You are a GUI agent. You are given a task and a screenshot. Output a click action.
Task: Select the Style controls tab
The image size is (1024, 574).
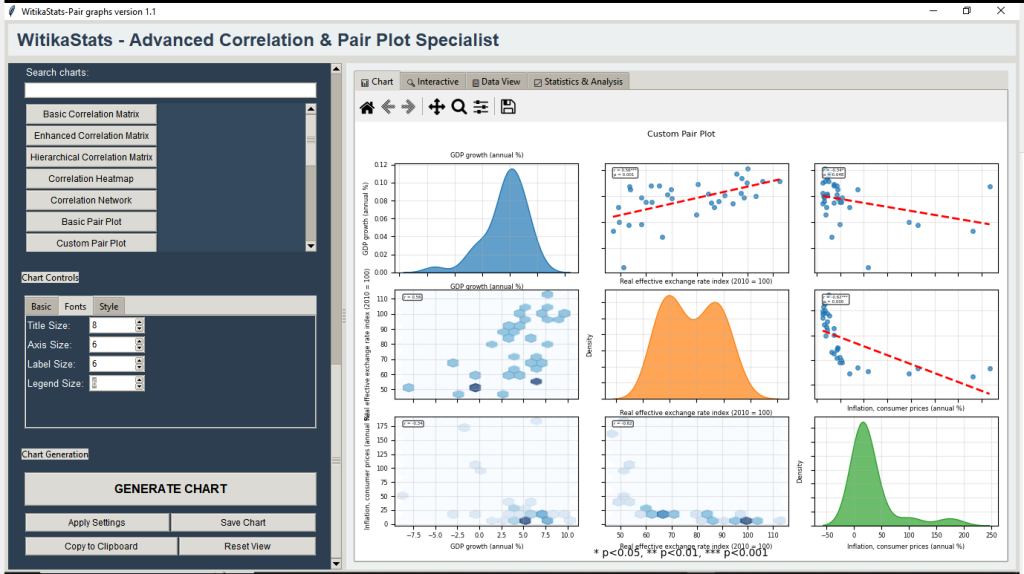(x=109, y=306)
